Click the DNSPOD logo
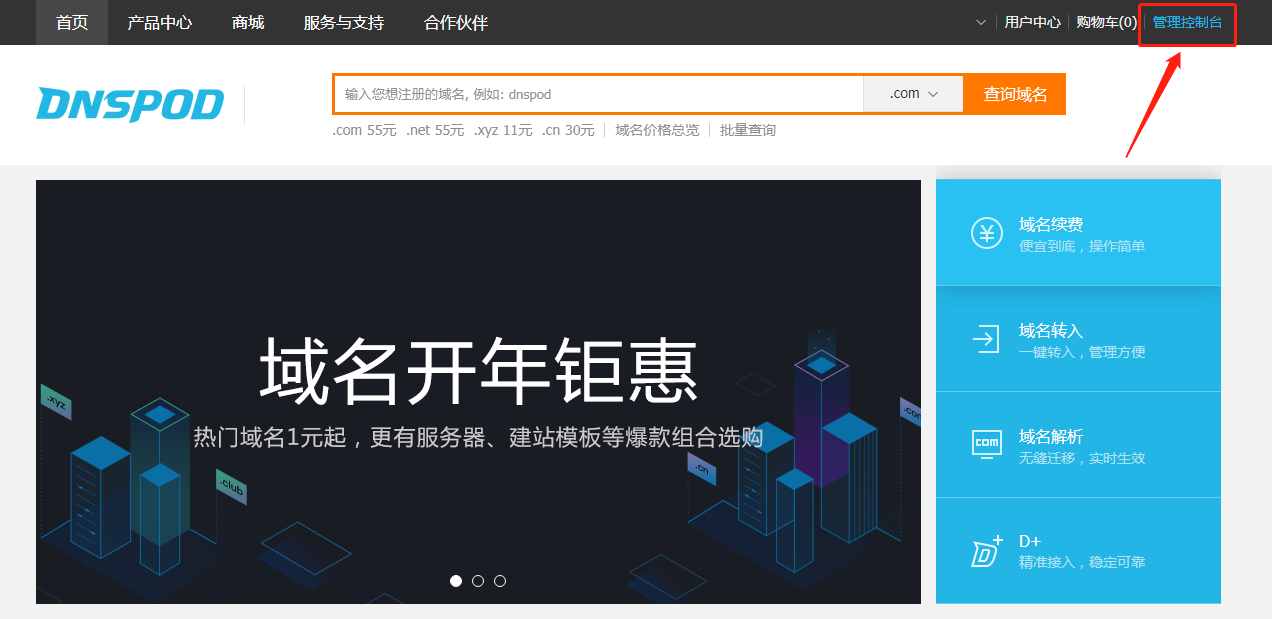 (130, 104)
